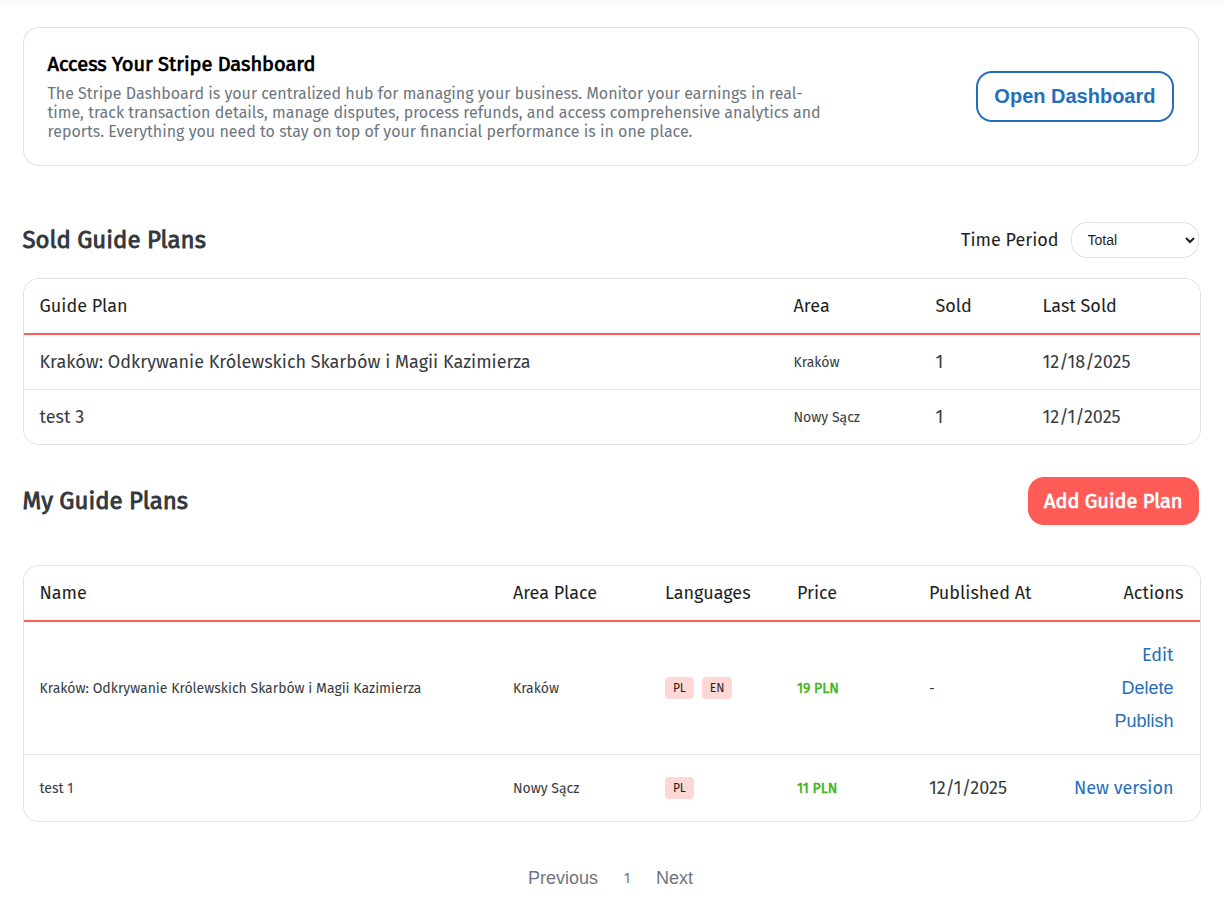Image resolution: width=1224 pixels, height=898 pixels.
Task: Expand the Time Period dropdown
Action: coord(1134,240)
